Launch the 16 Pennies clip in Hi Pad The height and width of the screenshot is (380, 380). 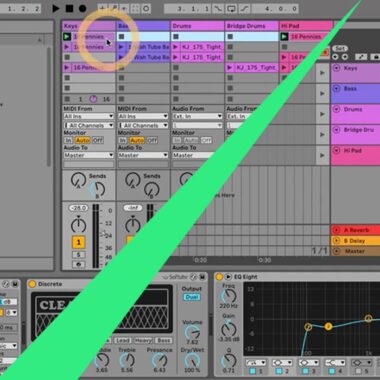pos(284,37)
